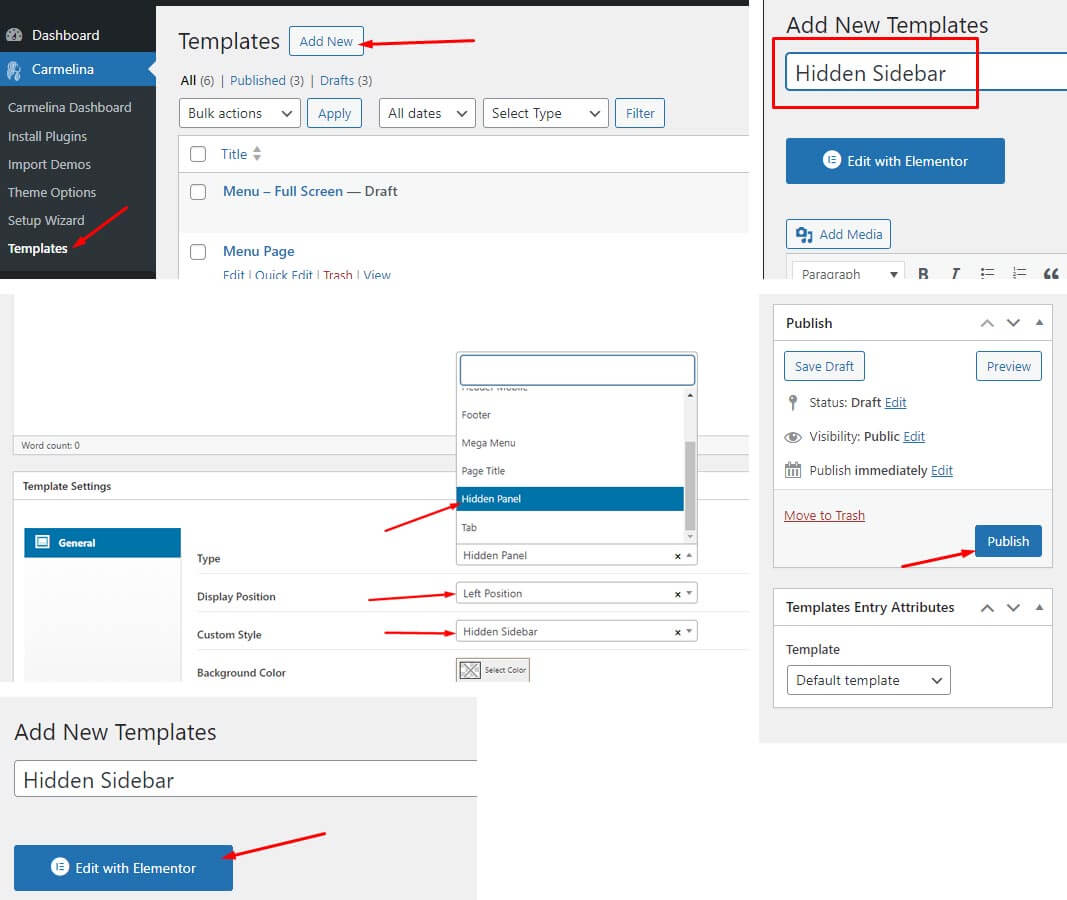Click Edit with Elementor below Add Media

click(123, 867)
